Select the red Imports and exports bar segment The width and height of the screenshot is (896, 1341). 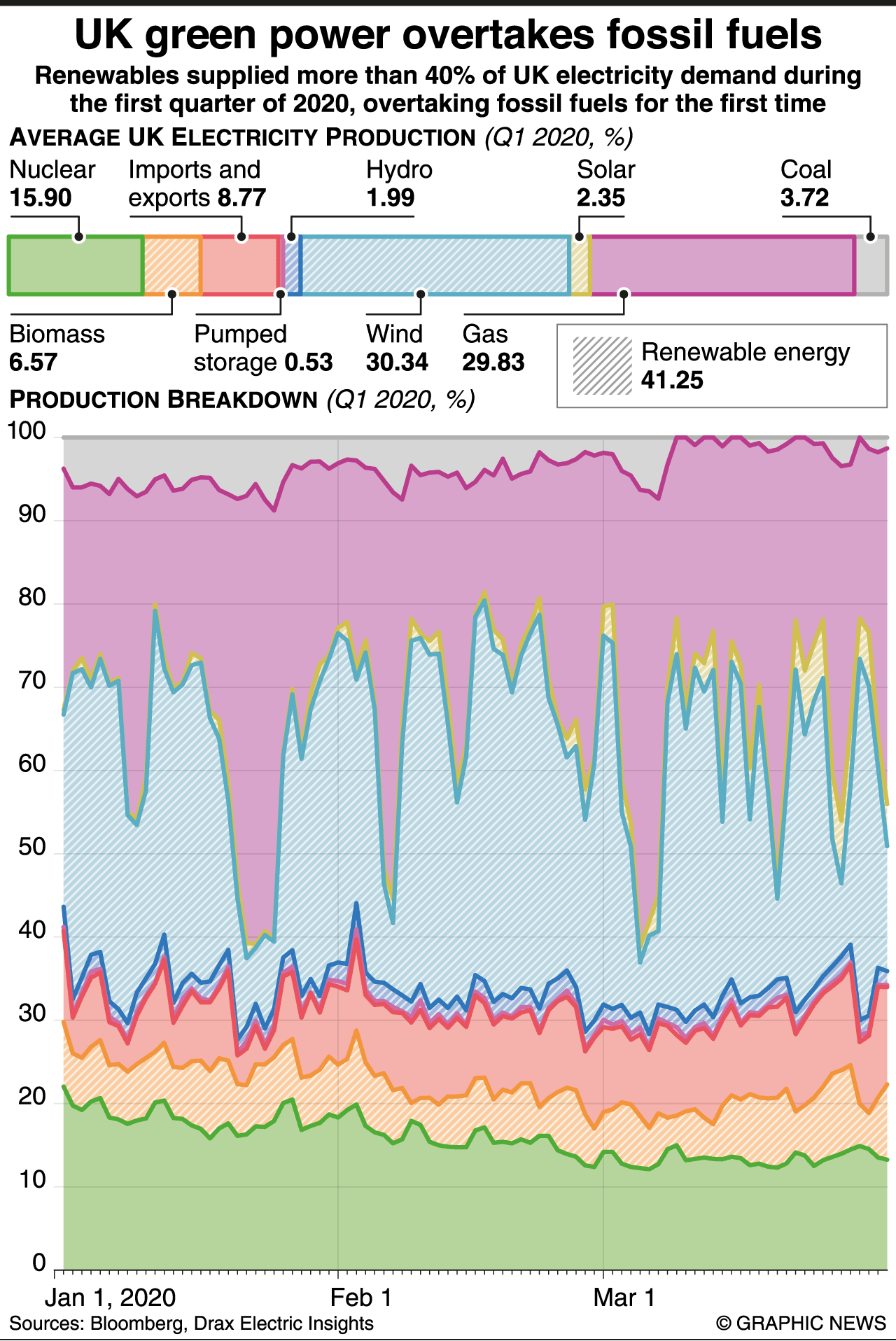tap(240, 266)
